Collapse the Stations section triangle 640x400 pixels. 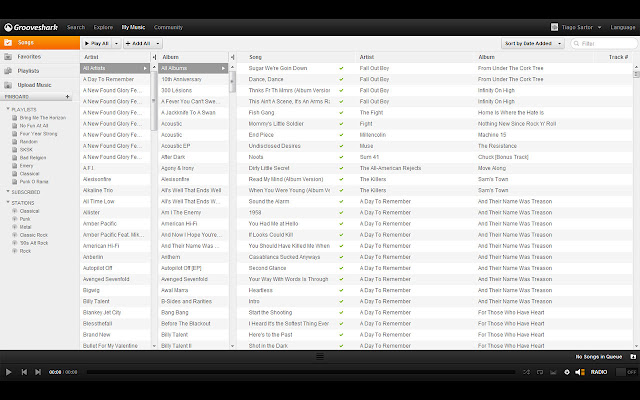click(x=8, y=202)
